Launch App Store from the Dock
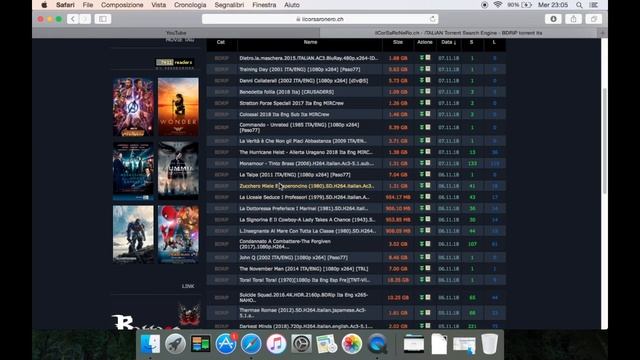Image resolution: width=640 pixels, height=360 pixels. [226, 344]
